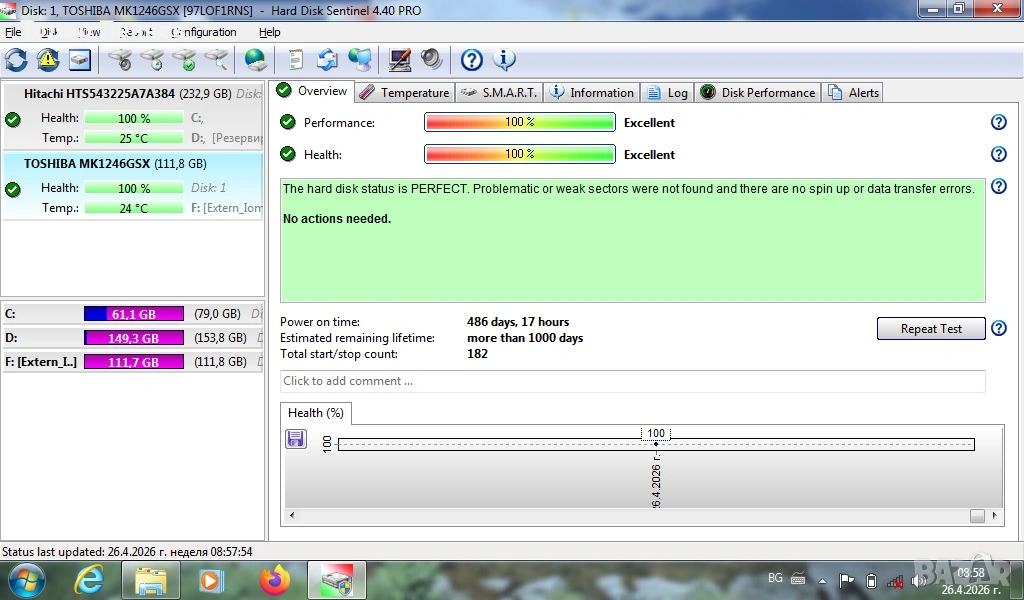Open Firefox from the Windows taskbar

273,579
